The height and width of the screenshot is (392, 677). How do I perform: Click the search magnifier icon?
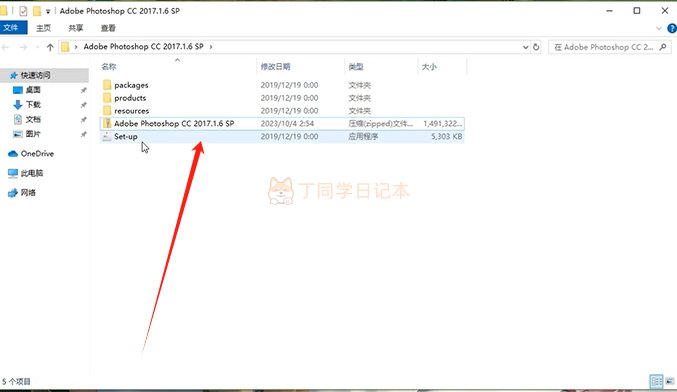click(x=663, y=47)
